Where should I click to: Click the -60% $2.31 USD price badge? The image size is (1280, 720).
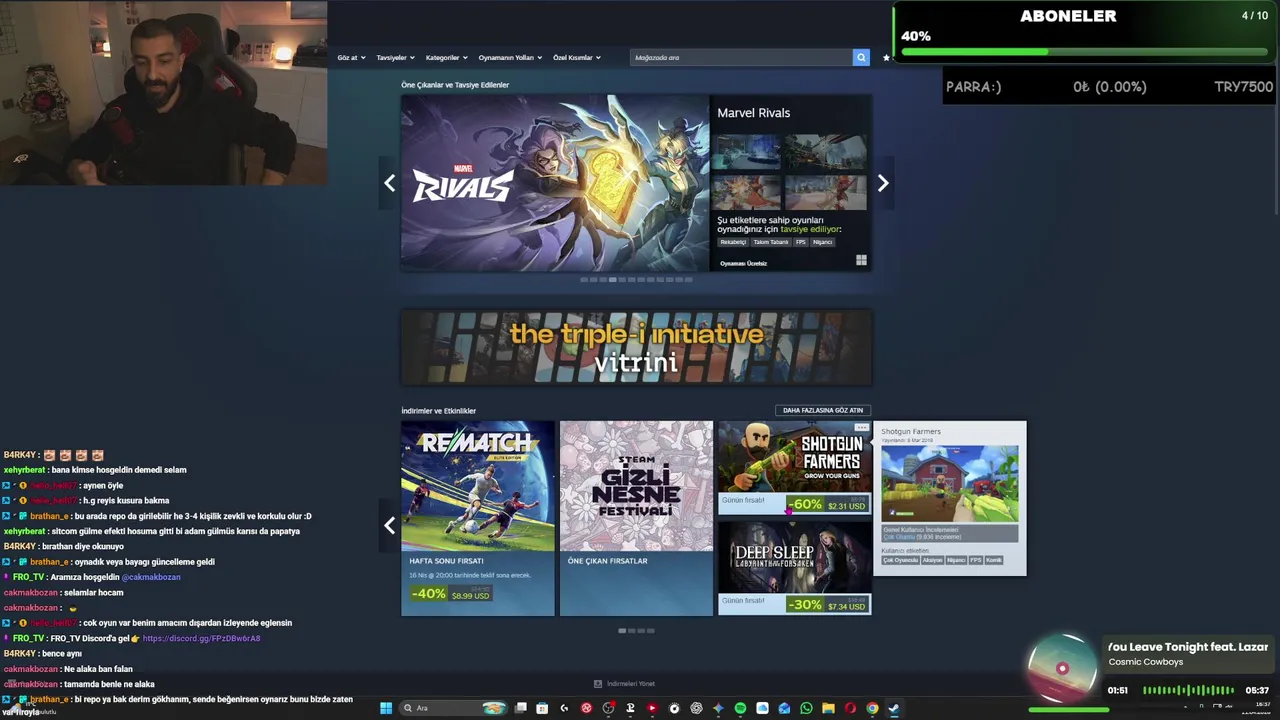click(x=827, y=505)
